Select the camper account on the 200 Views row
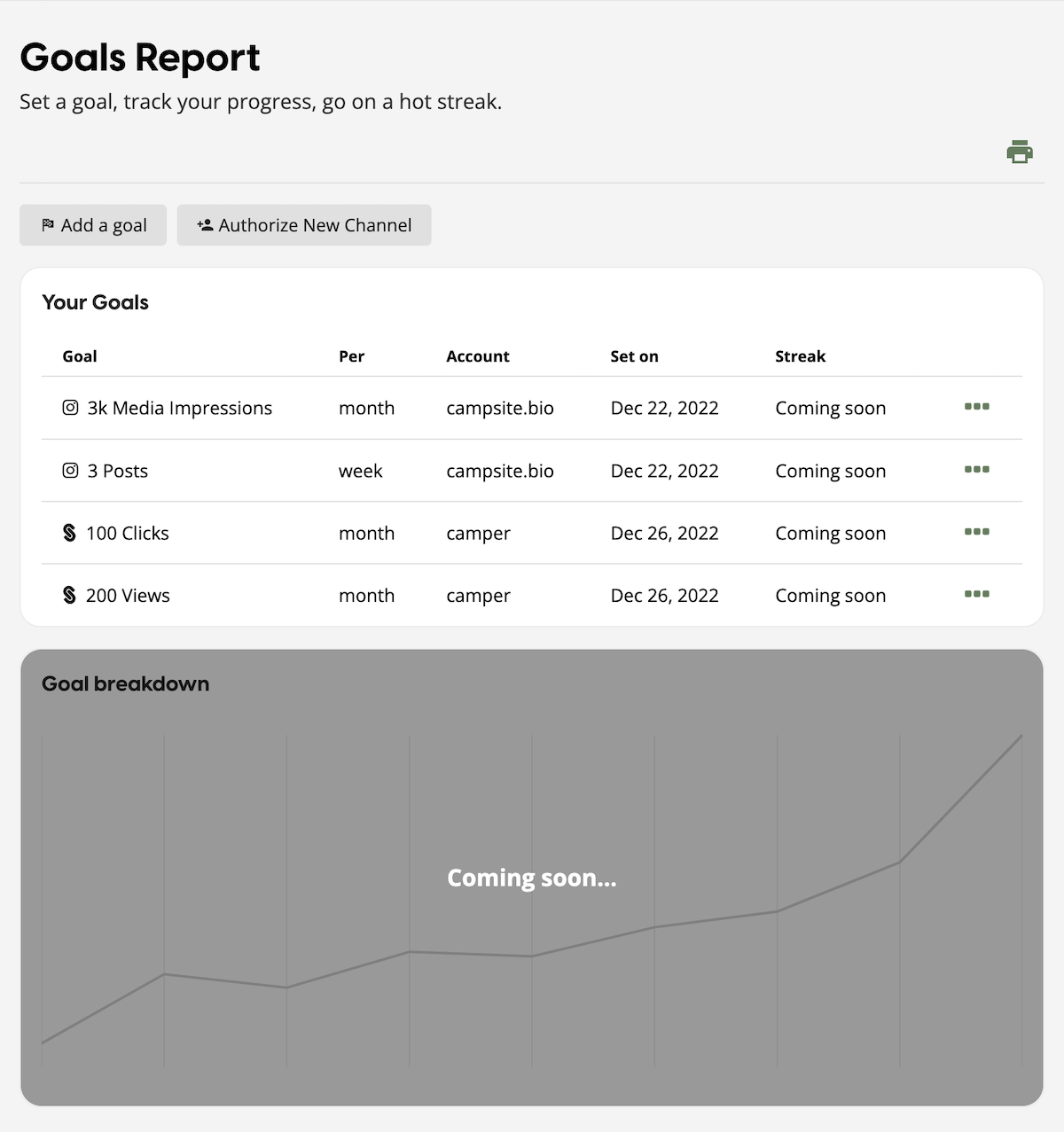The height and width of the screenshot is (1132, 1064). (478, 595)
